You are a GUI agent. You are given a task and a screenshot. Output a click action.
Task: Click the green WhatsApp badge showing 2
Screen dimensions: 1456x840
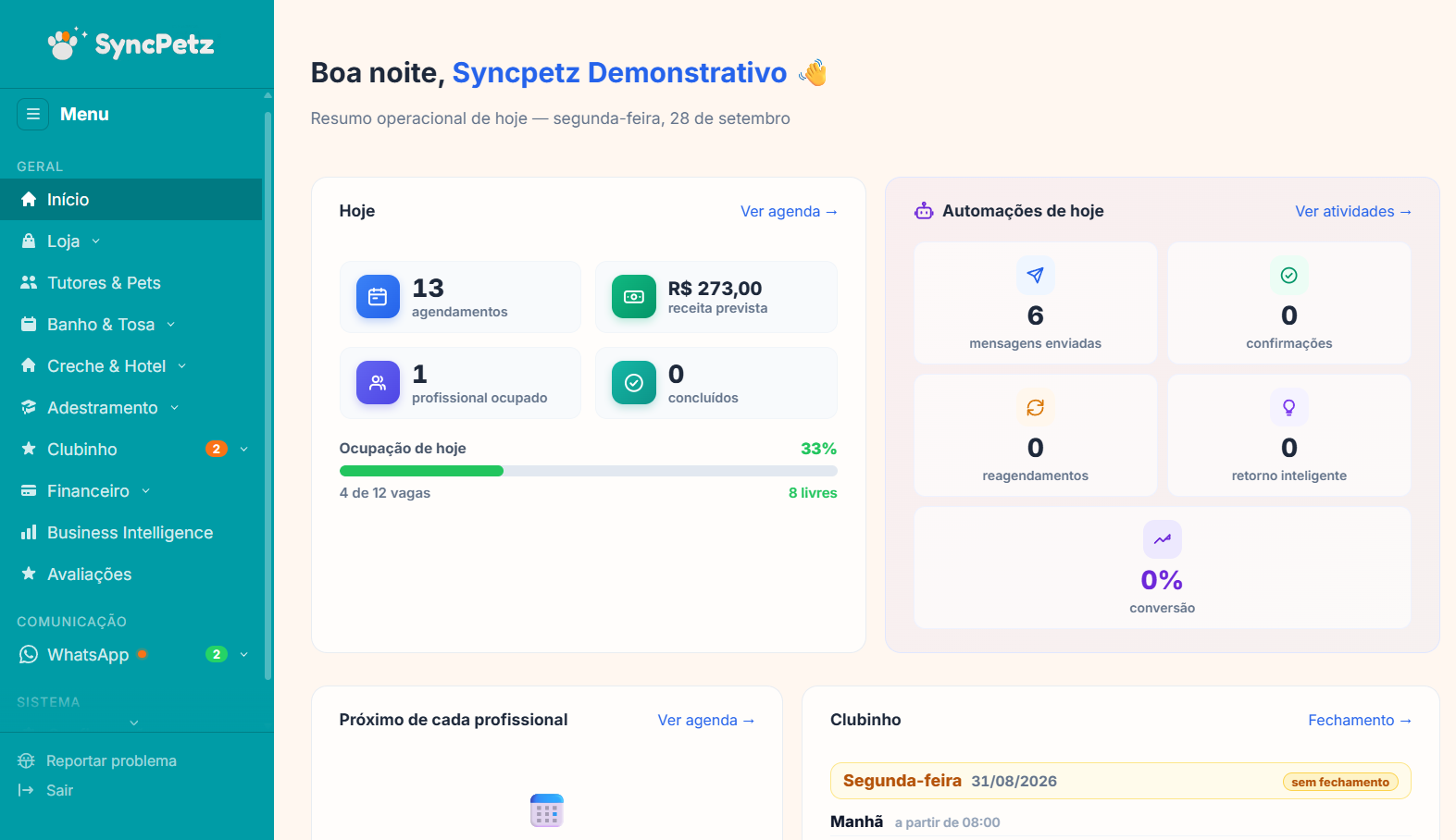[x=217, y=654]
